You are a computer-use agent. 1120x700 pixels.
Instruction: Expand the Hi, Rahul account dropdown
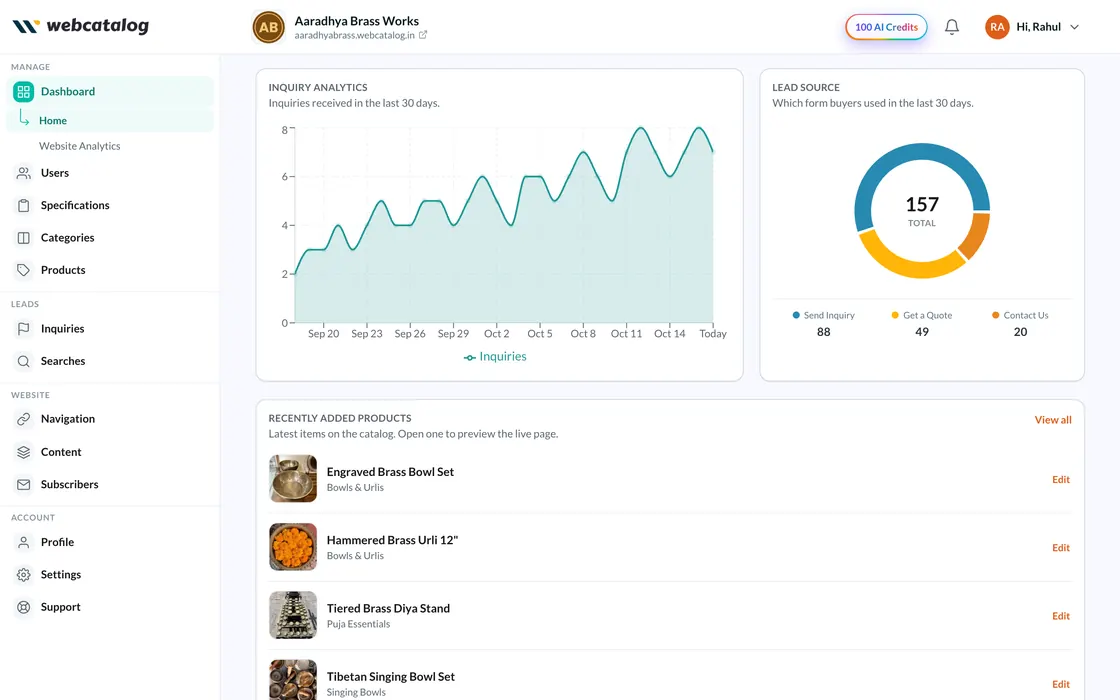(x=1074, y=27)
